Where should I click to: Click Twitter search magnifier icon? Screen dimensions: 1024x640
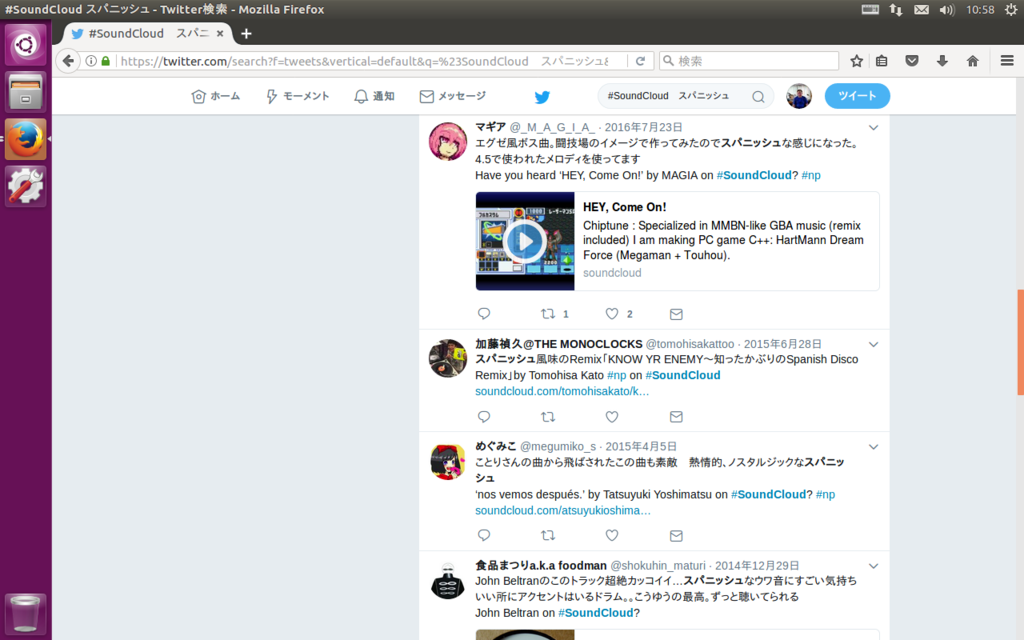[x=758, y=97]
